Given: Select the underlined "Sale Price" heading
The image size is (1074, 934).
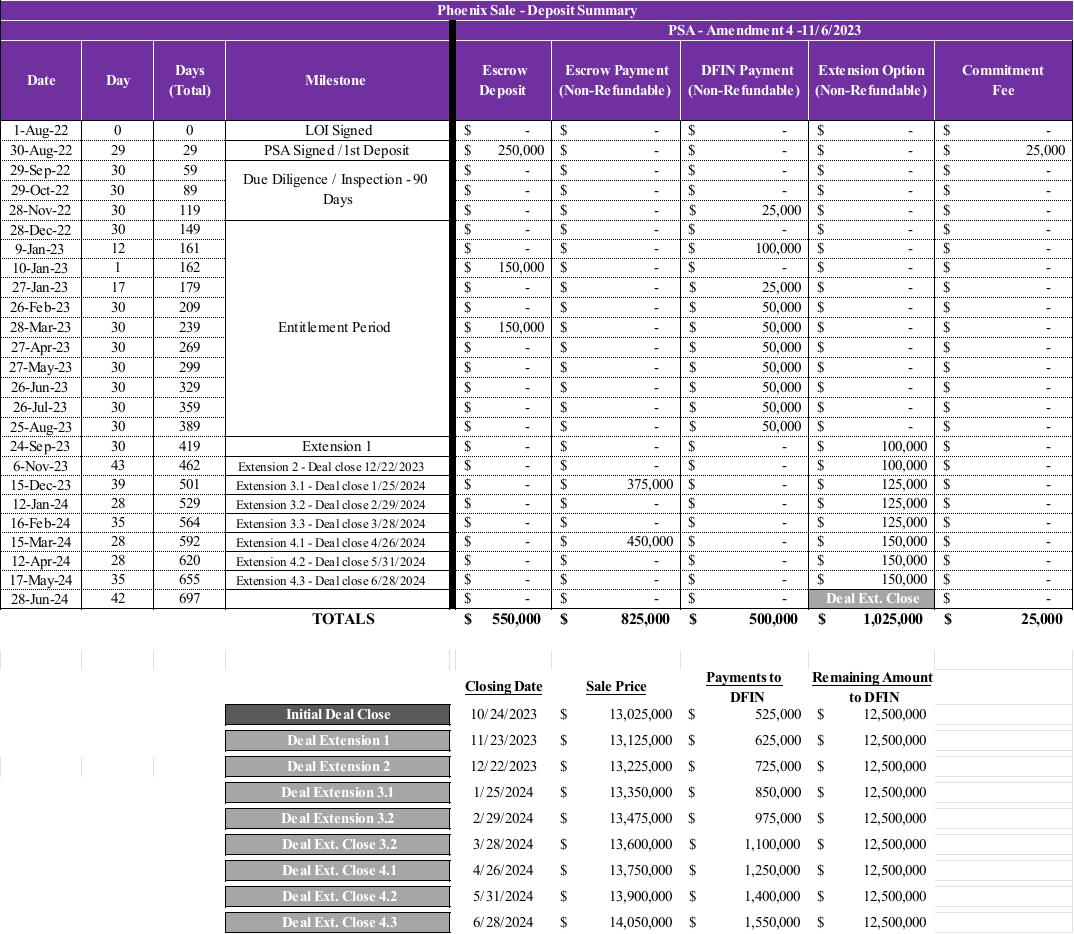Looking at the screenshot, I should (615, 686).
